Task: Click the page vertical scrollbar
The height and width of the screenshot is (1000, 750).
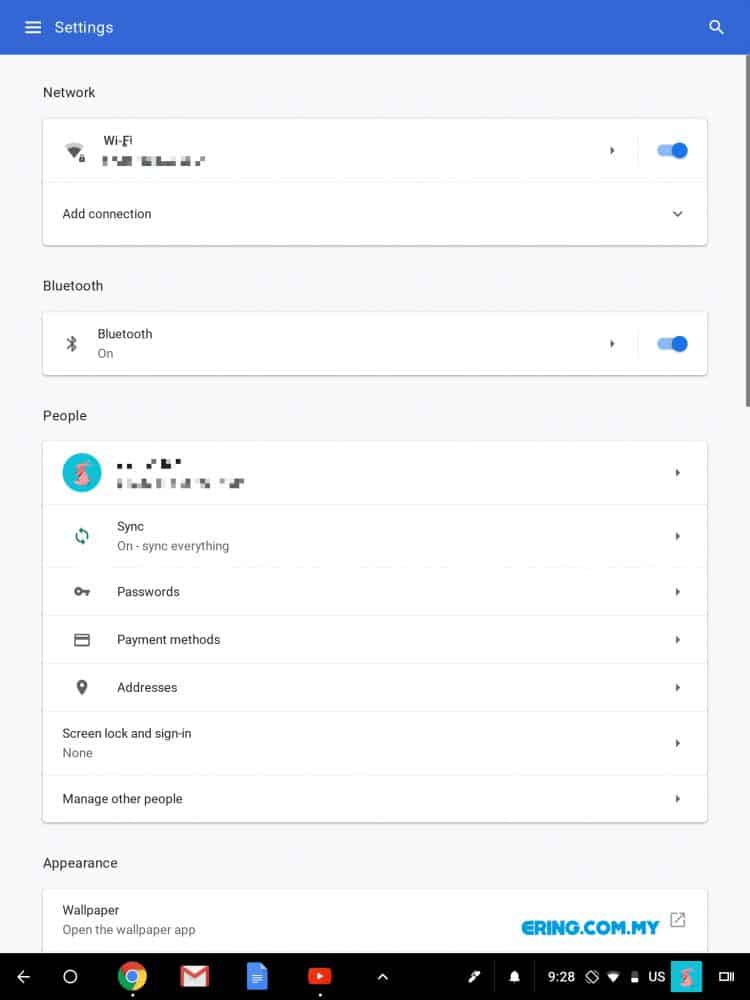Action: pos(747,230)
